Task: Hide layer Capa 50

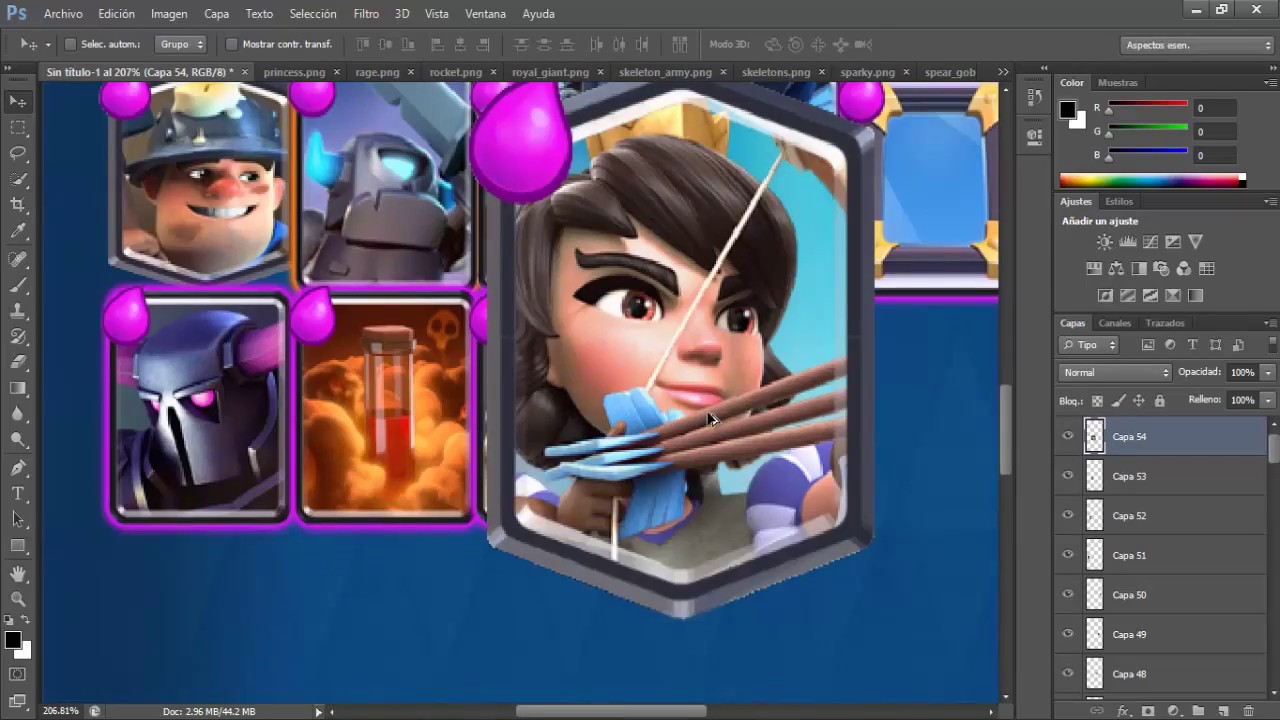Action: point(1068,594)
